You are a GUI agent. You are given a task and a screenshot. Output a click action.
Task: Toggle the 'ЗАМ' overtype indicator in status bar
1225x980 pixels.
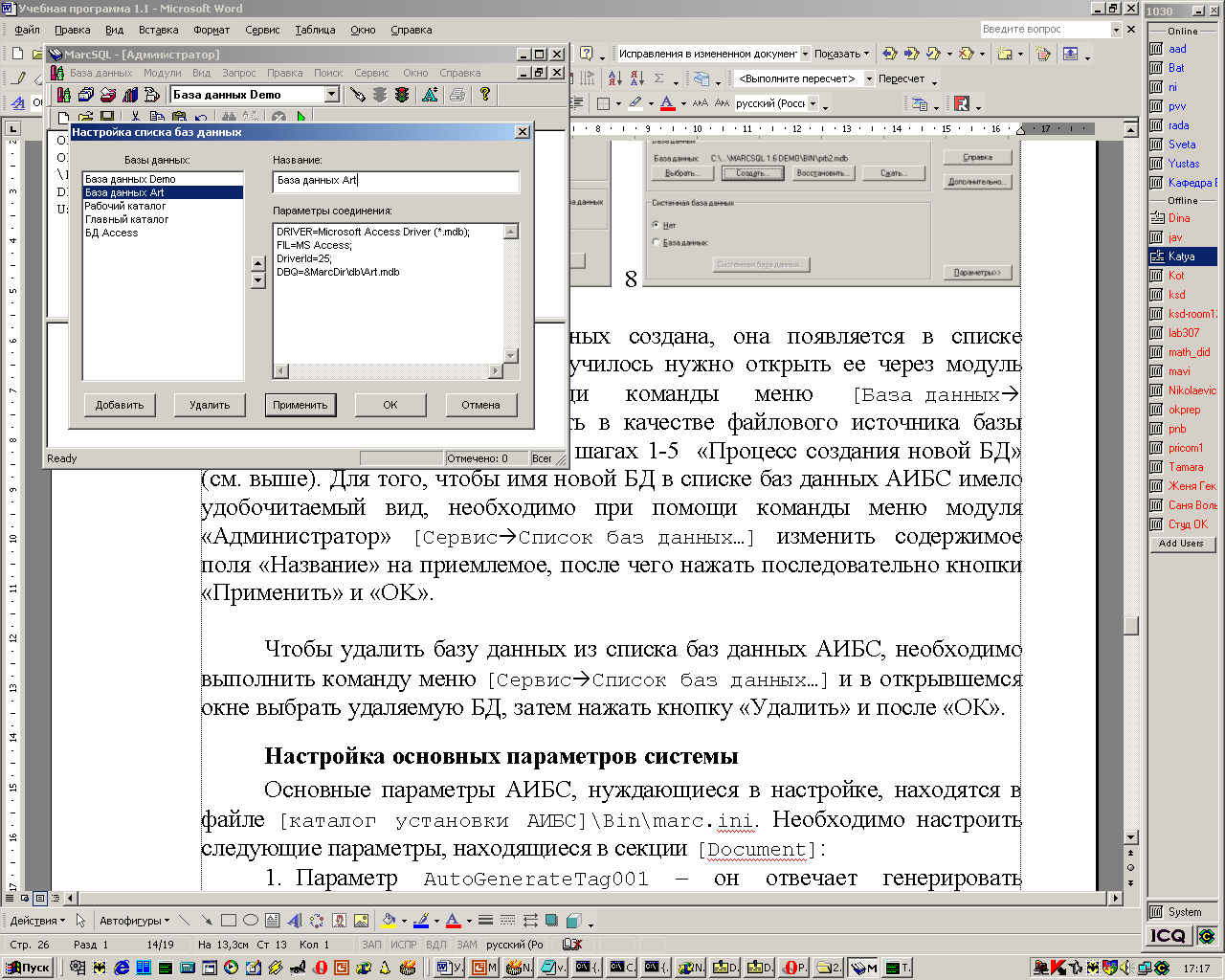466,945
